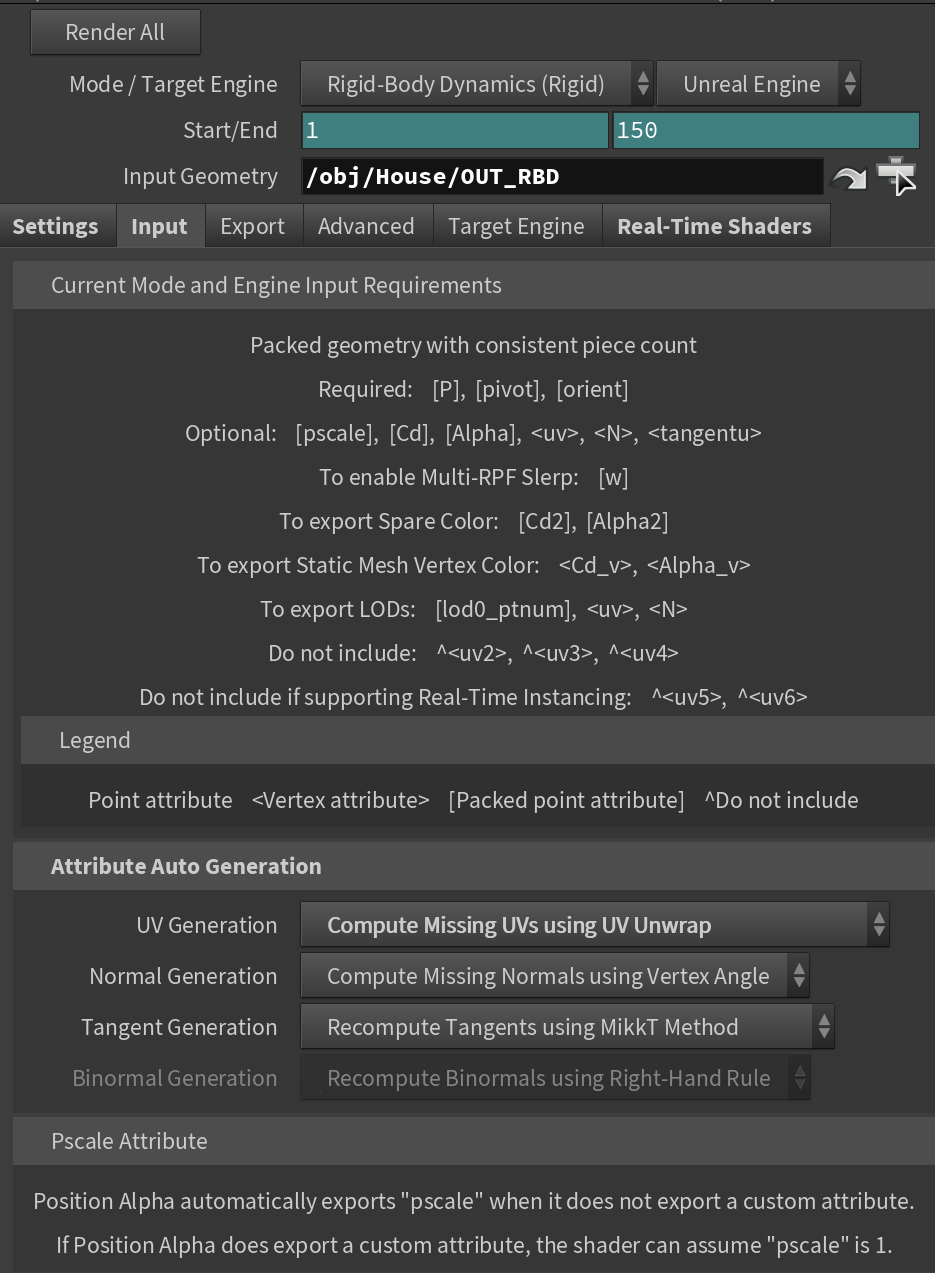Open the Advanced tab
The image size is (935, 1273).
click(366, 226)
